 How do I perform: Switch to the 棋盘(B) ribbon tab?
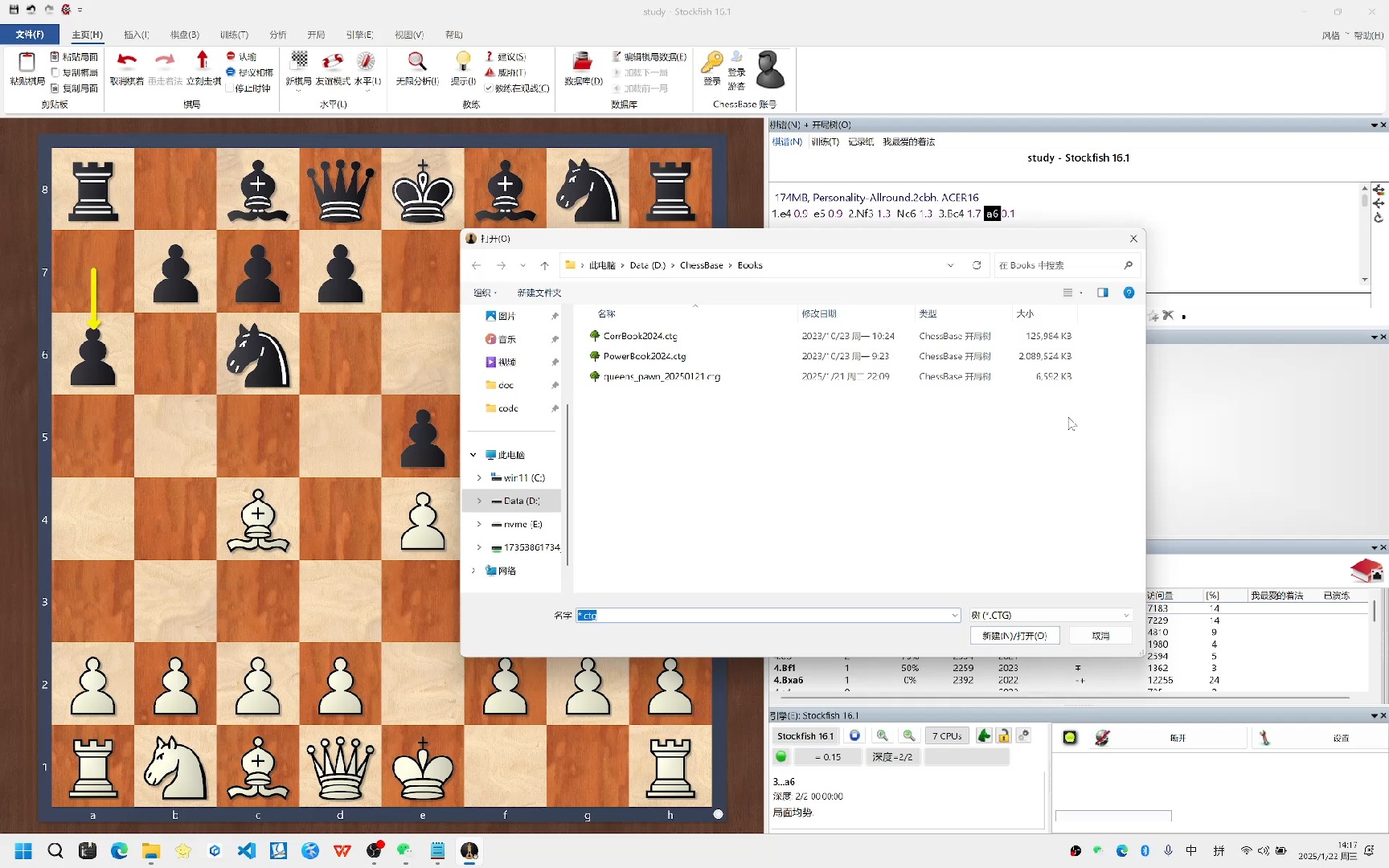(x=185, y=35)
